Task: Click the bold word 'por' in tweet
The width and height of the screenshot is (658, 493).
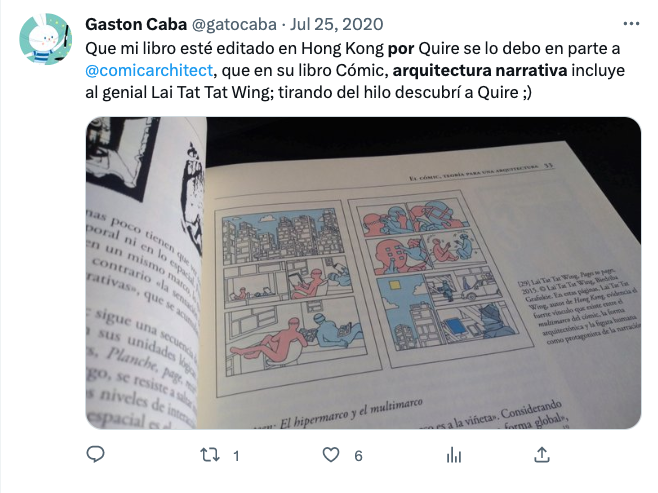Action: tap(401, 49)
